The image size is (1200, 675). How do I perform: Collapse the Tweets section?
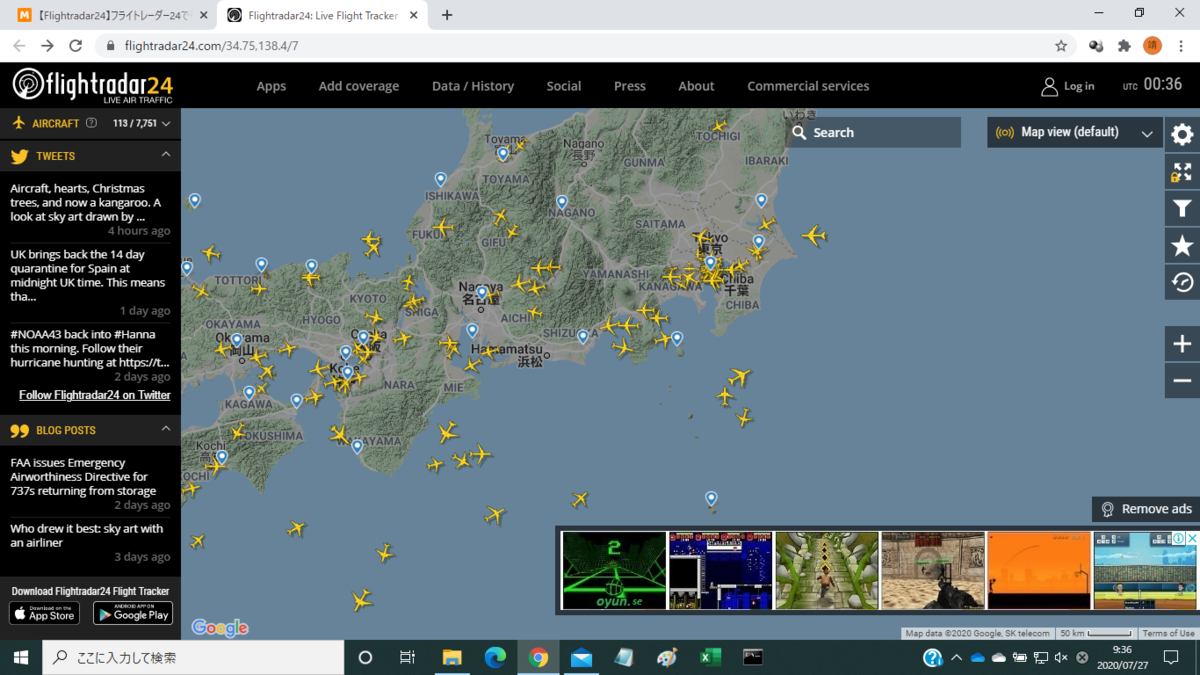click(166, 155)
